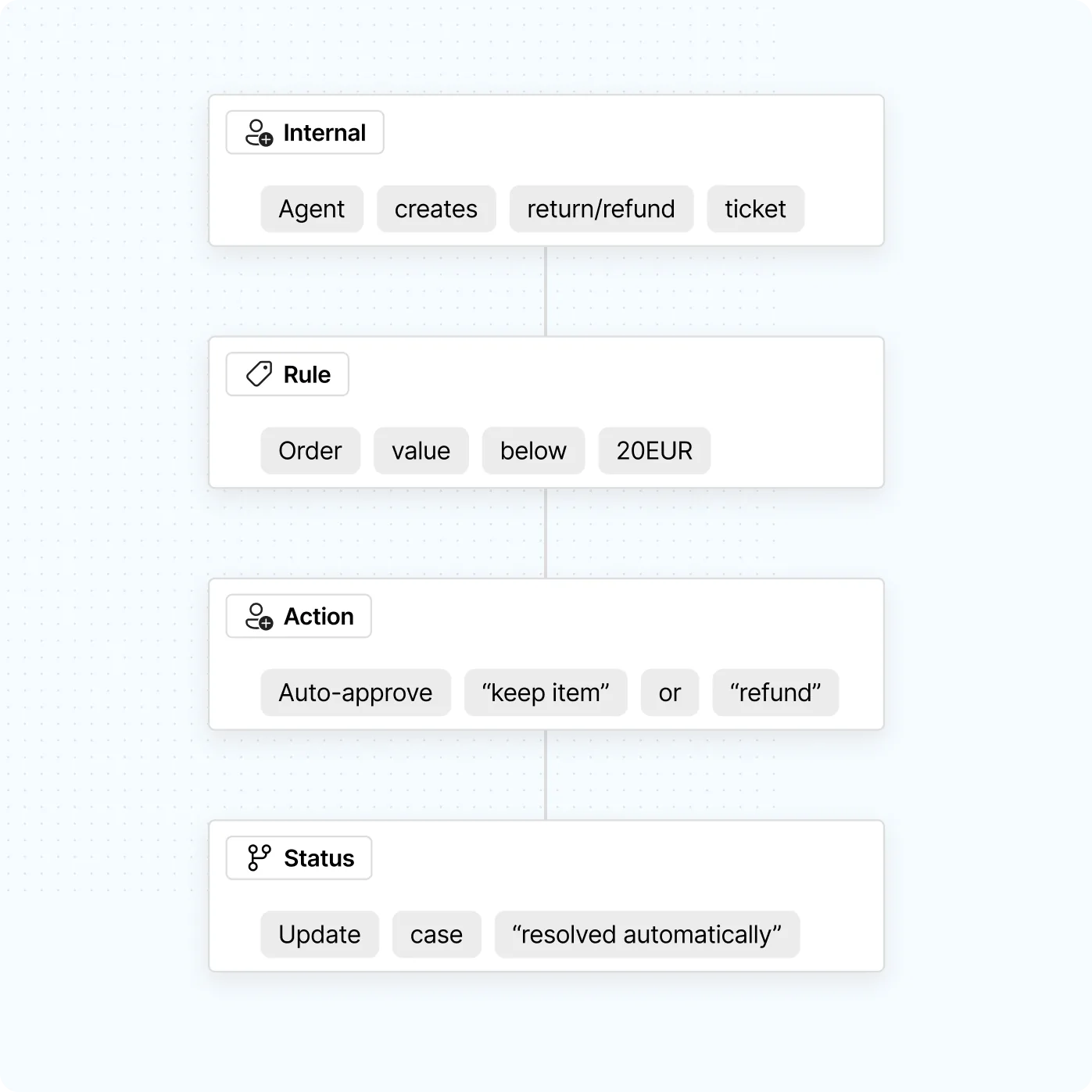Image resolution: width=1092 pixels, height=1092 pixels.
Task: Select the “refund” option chip
Action: tap(775, 693)
